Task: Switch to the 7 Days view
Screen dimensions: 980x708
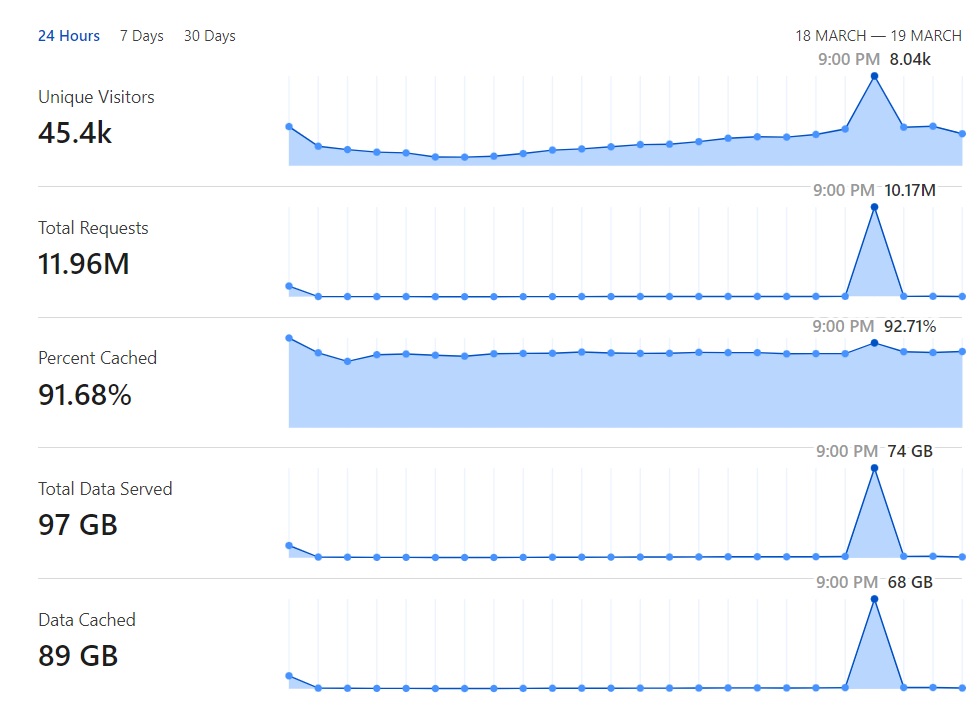Action: point(141,36)
